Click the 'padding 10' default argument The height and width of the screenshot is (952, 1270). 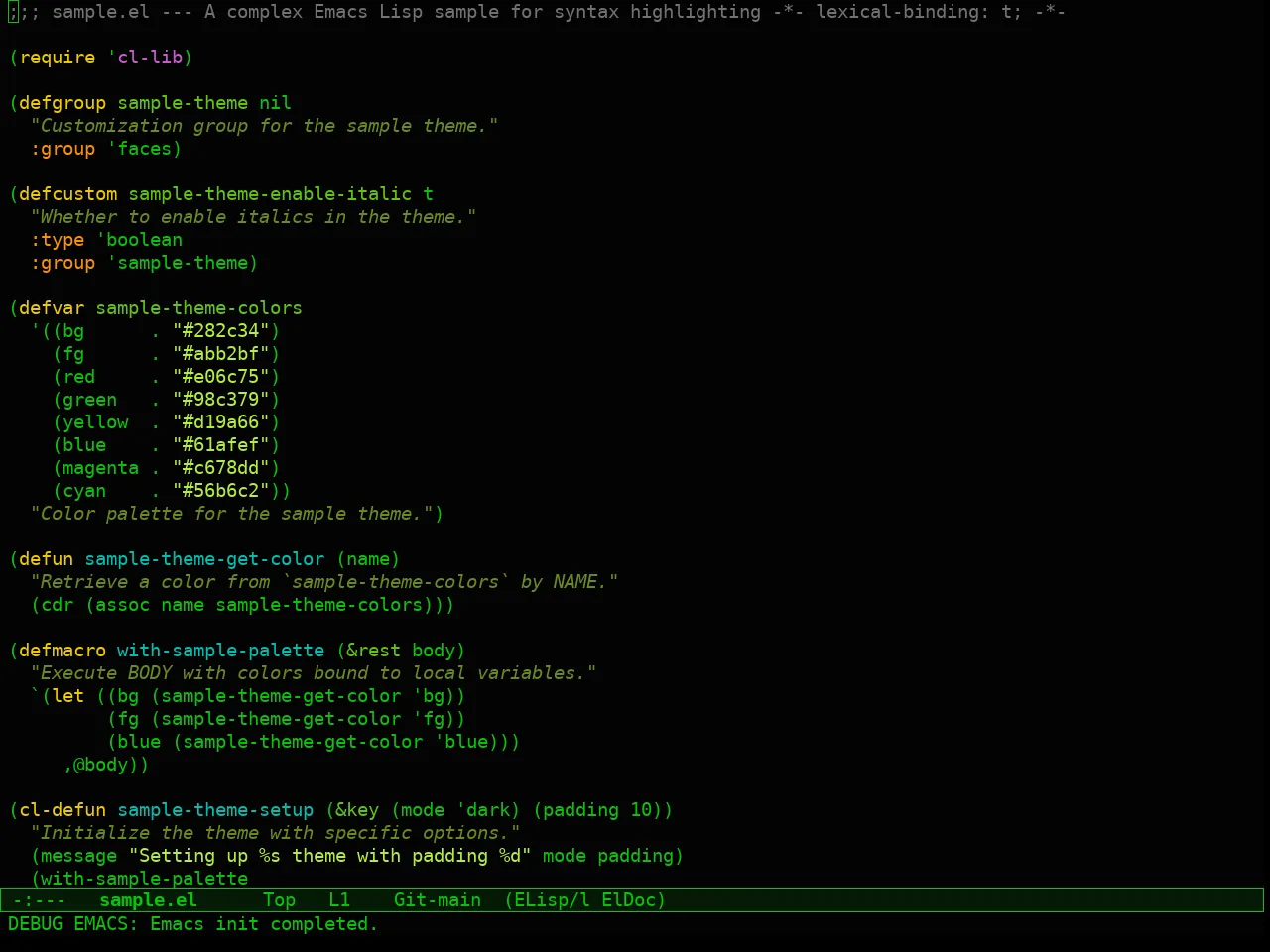point(596,810)
